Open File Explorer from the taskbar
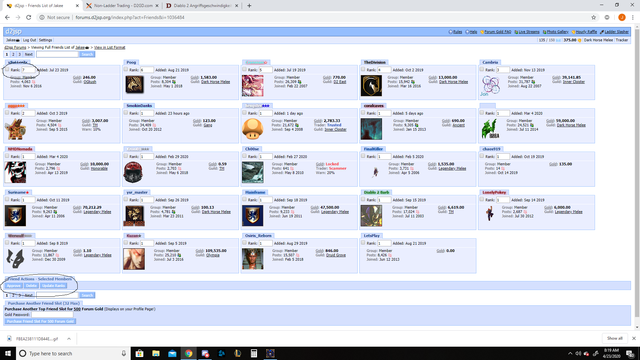The width and height of the screenshot is (640, 360). [156, 353]
